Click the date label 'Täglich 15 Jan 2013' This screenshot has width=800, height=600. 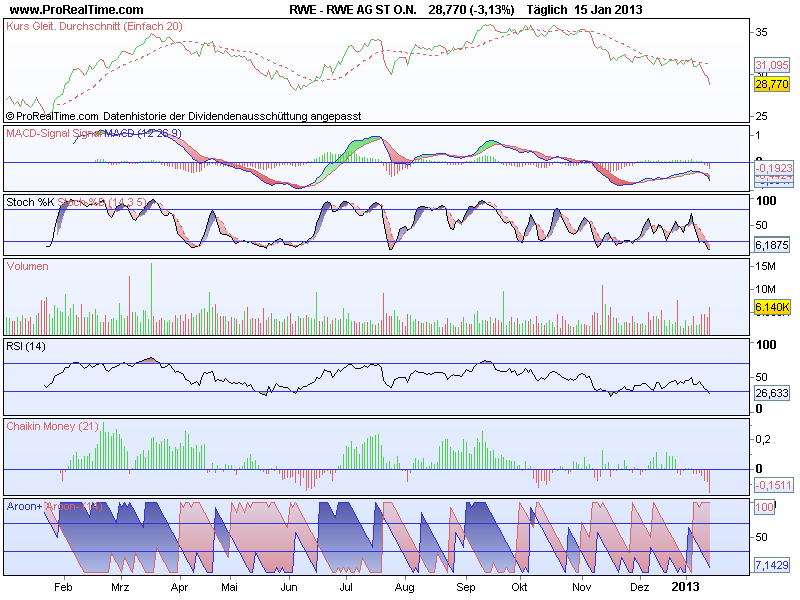point(584,10)
